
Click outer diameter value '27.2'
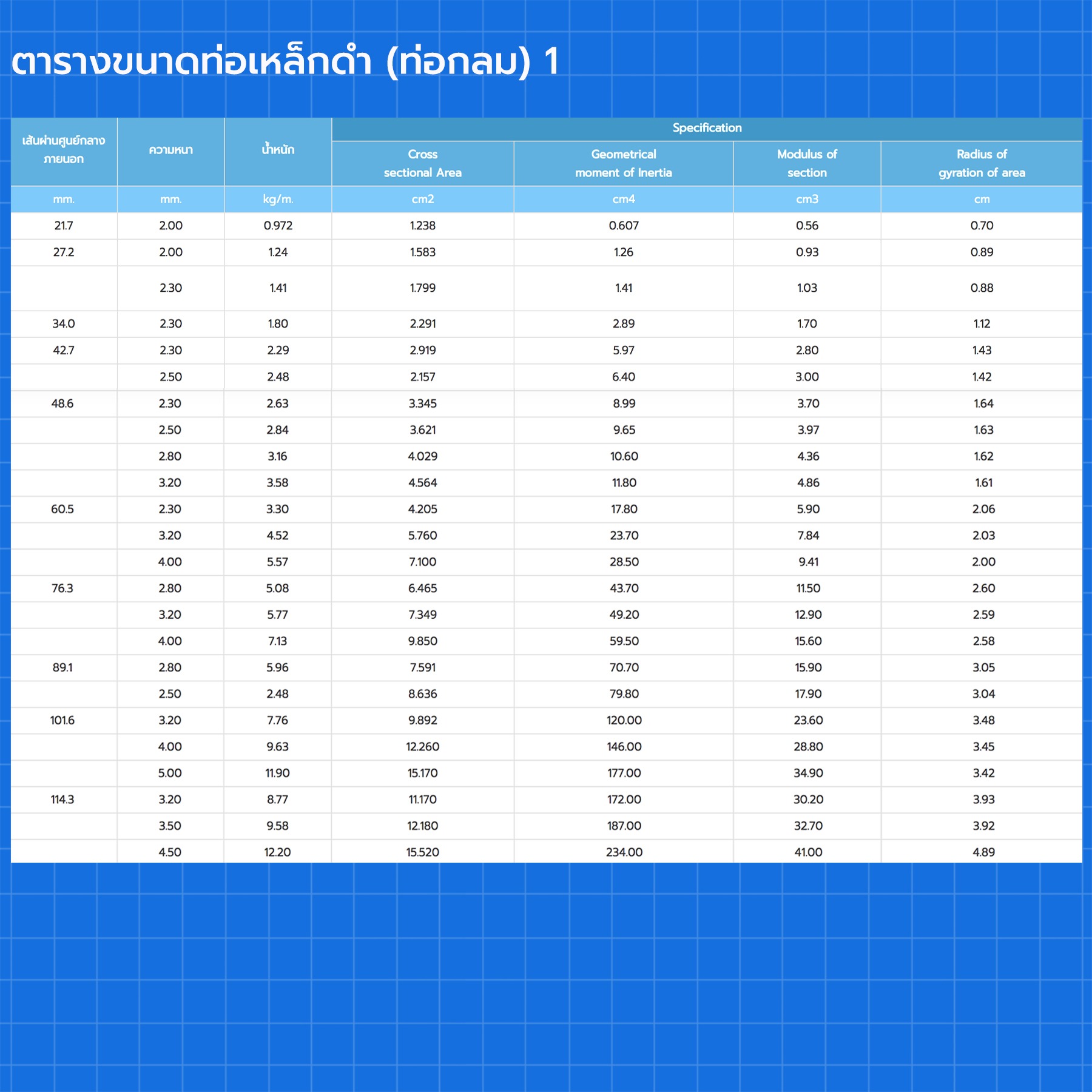pyautogui.click(x=64, y=252)
